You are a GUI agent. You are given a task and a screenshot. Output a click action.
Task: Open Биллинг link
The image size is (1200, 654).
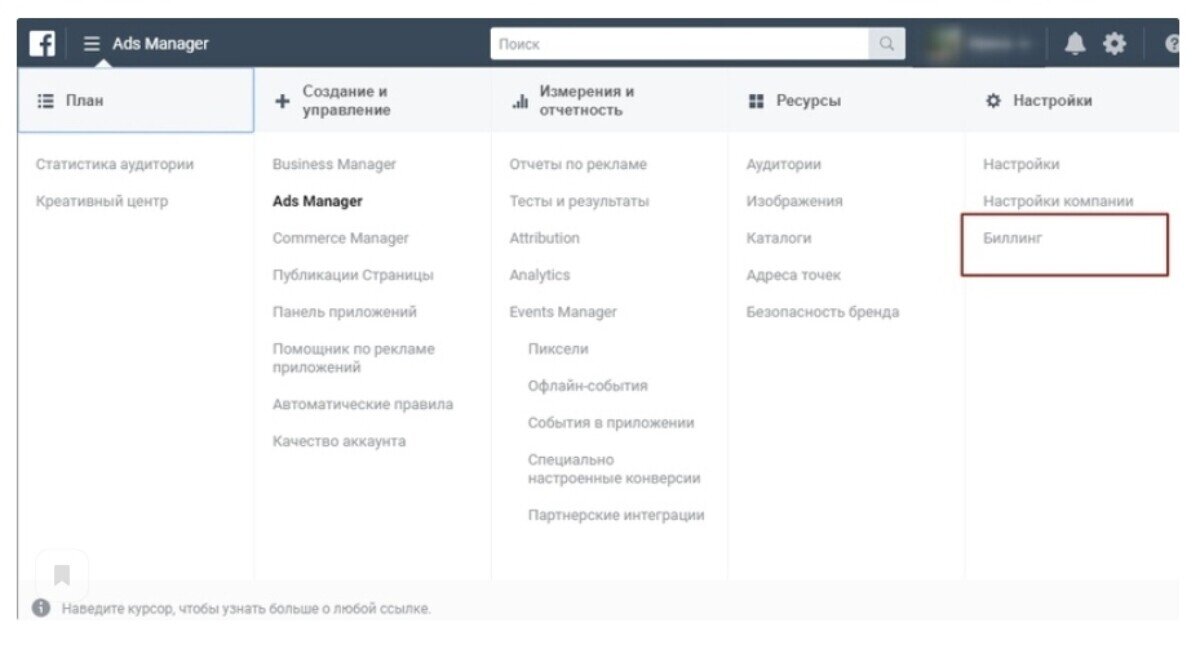click(1012, 238)
